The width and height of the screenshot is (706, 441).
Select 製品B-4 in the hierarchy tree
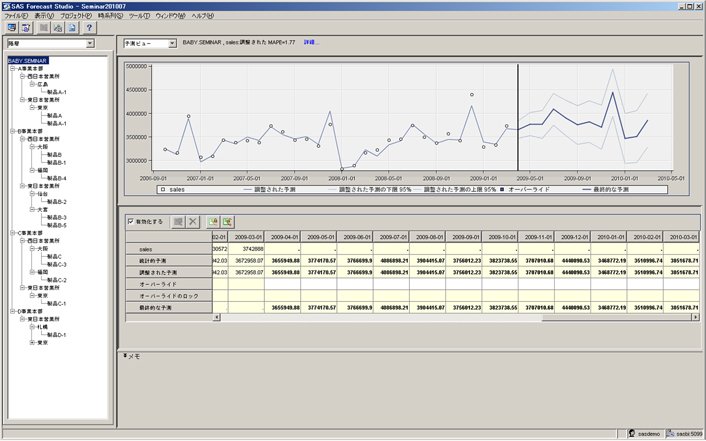pyautogui.click(x=57, y=178)
